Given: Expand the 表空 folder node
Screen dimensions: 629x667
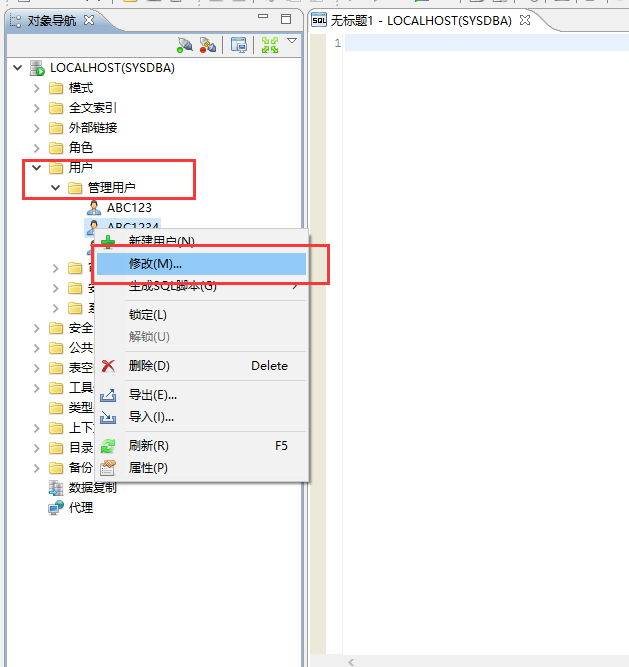Looking at the screenshot, I should pyautogui.click(x=37, y=368).
